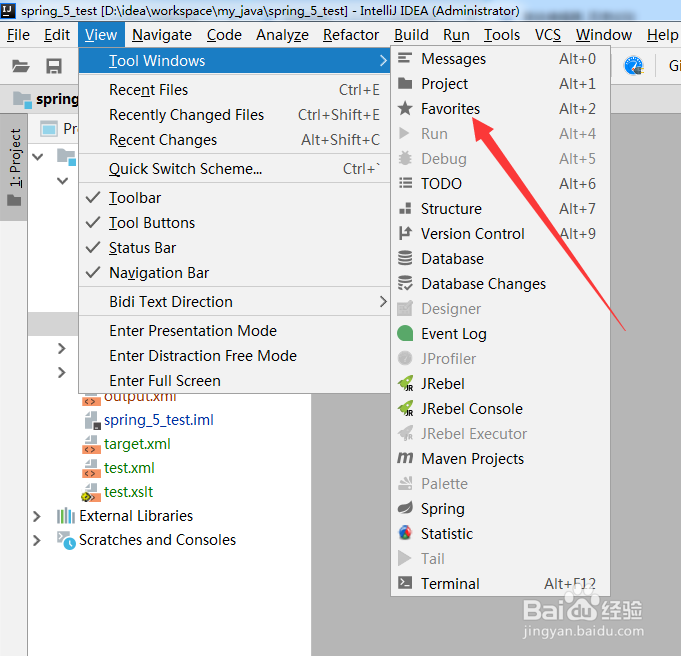The width and height of the screenshot is (681, 656).
Task: Open the Edit menu
Action: tap(57, 35)
